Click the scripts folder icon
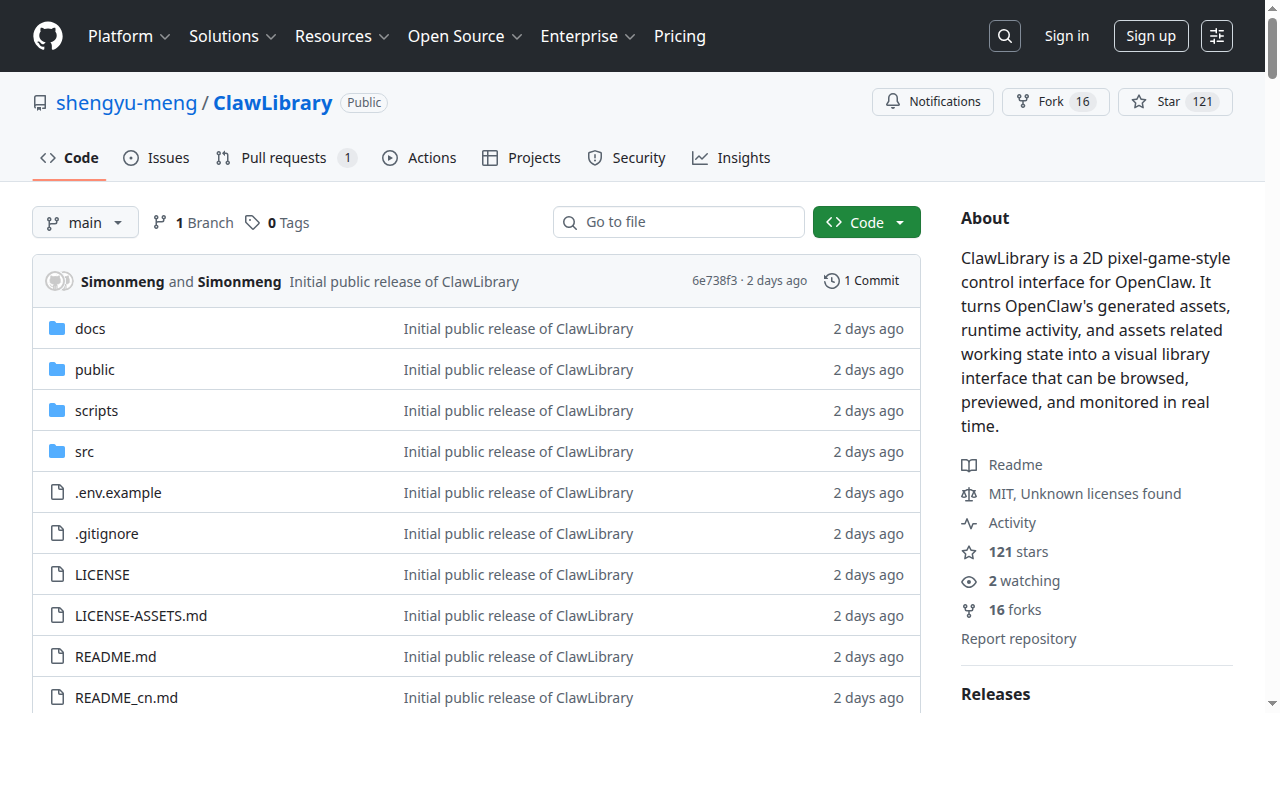 point(57,411)
